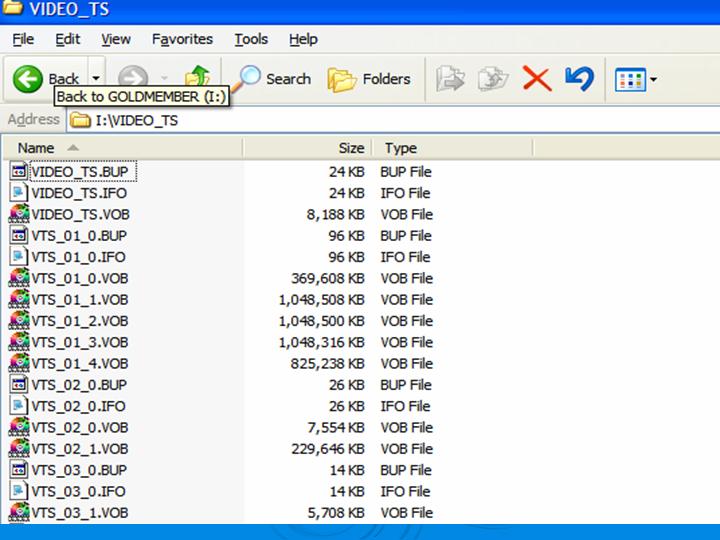Click the folder icon in the address bar

80,120
